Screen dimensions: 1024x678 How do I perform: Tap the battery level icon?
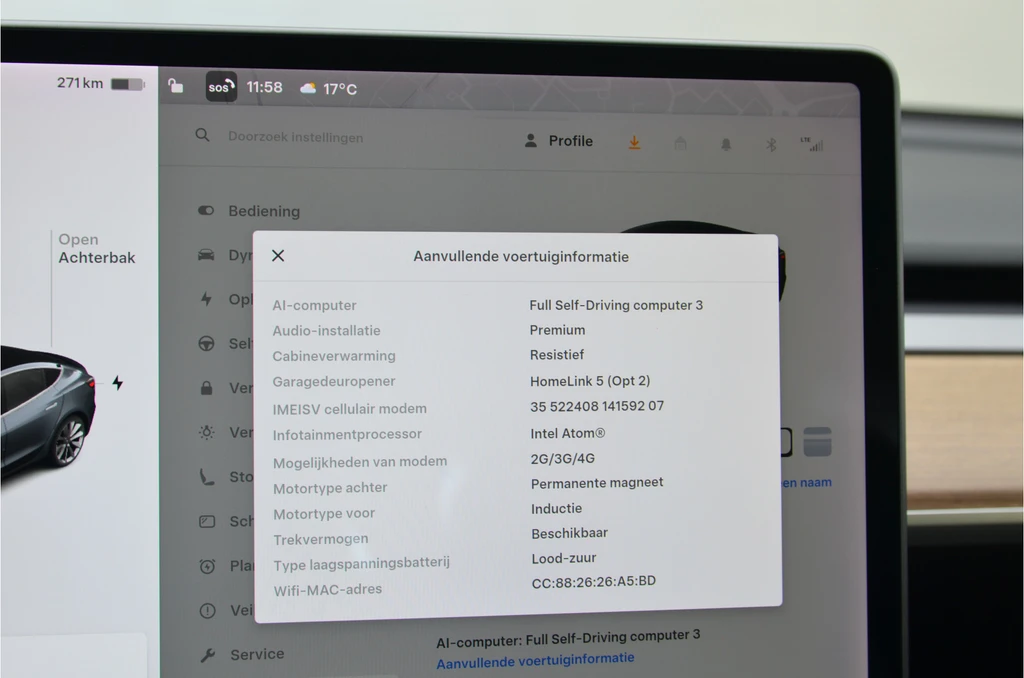coord(128,84)
